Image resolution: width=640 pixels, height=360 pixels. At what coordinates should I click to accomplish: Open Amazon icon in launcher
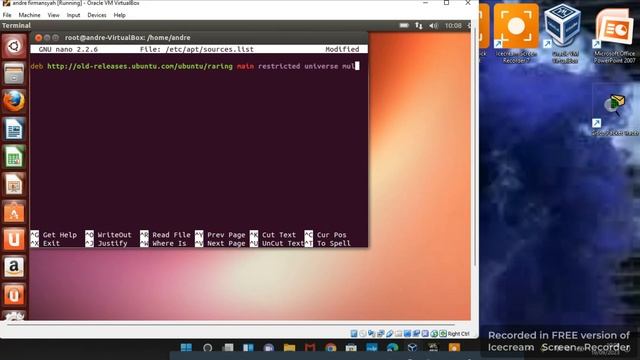14,267
